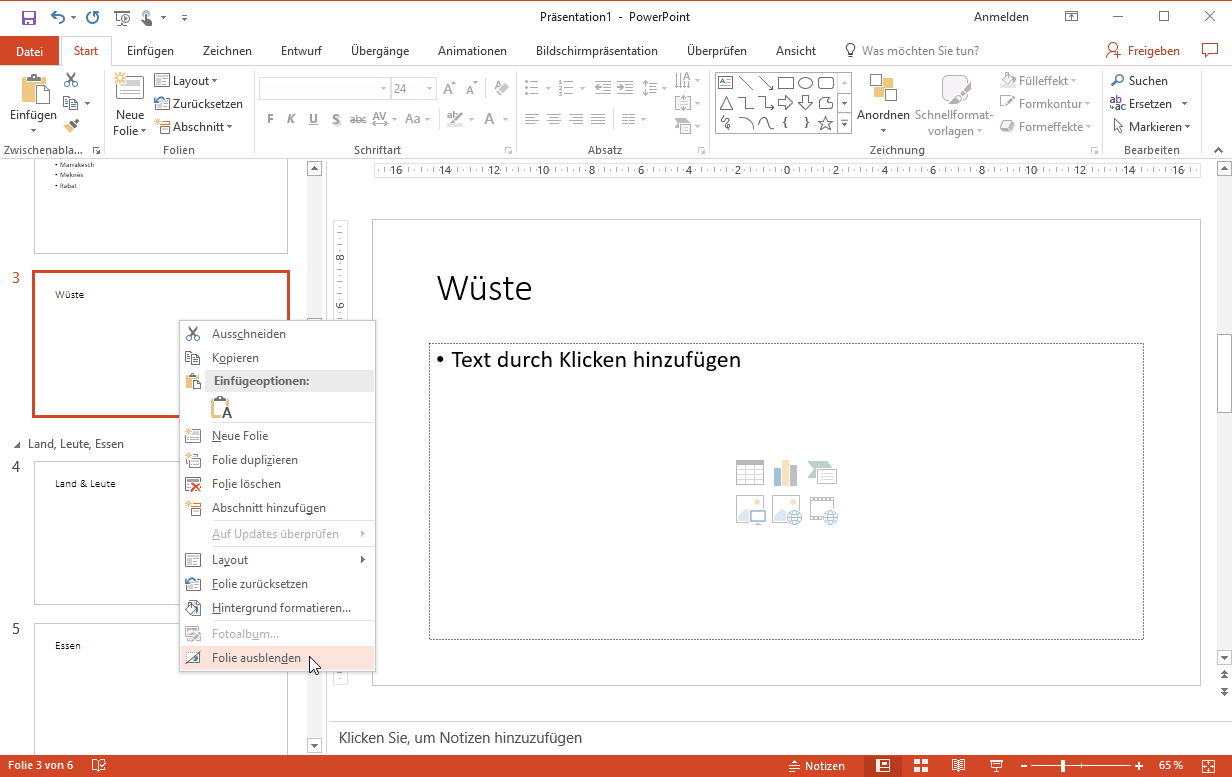1232x777 pixels.
Task: Choose Folie duplizieren in the context menu
Action: pos(277,460)
